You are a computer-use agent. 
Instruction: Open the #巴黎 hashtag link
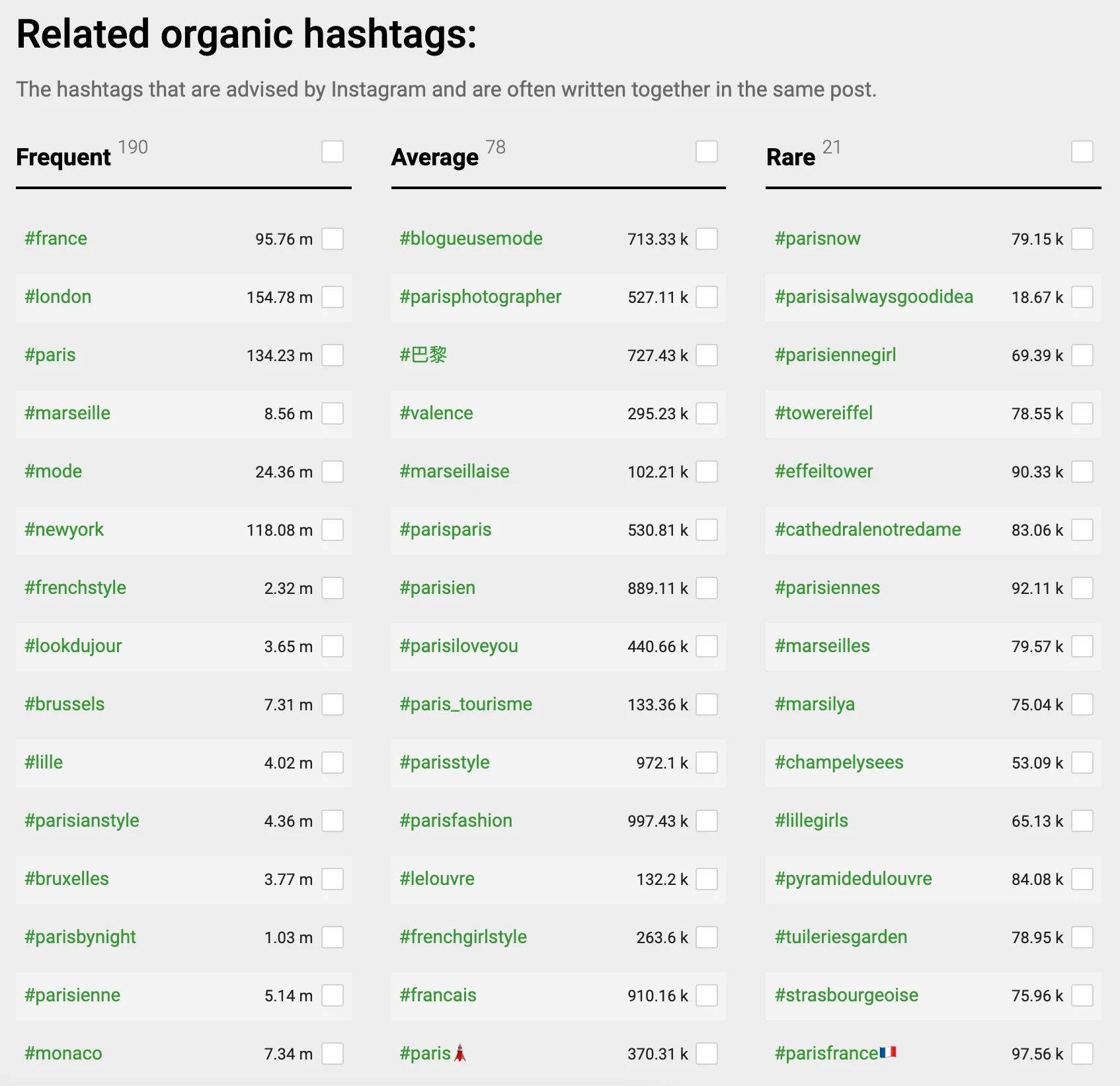click(x=423, y=355)
